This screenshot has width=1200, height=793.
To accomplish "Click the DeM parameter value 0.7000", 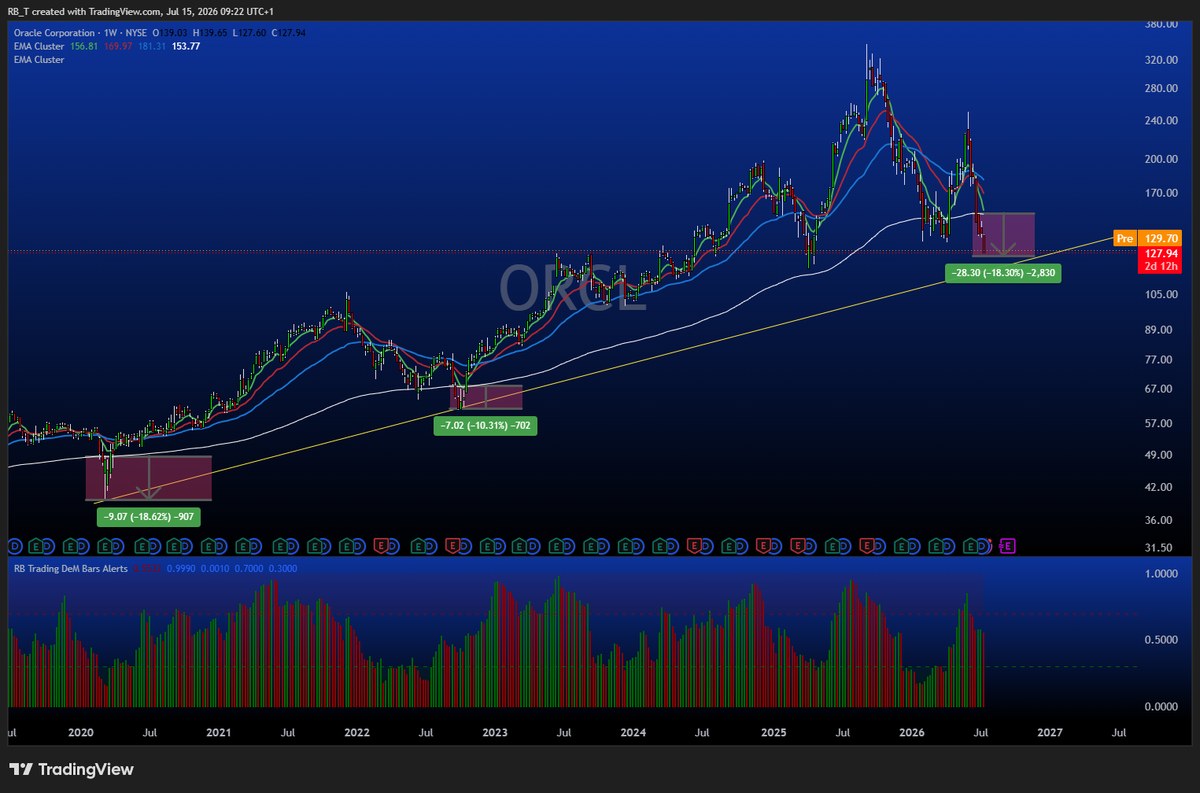I will click(x=249, y=568).
